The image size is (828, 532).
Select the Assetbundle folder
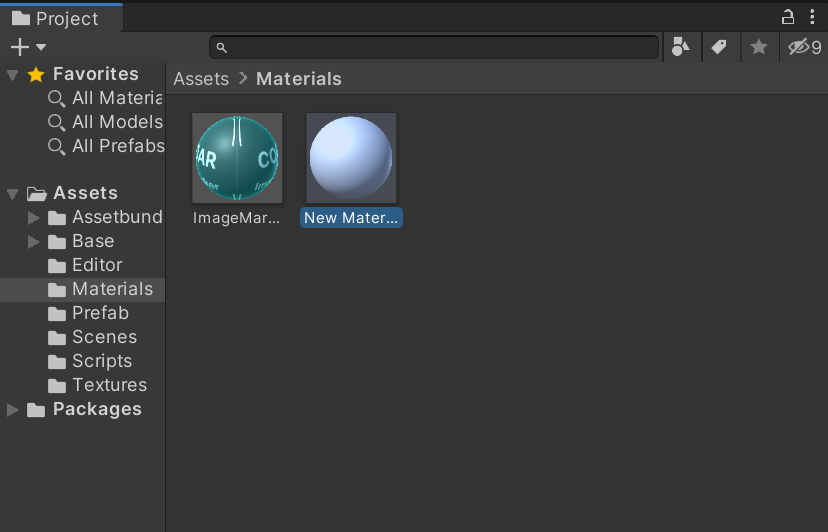(x=117, y=217)
